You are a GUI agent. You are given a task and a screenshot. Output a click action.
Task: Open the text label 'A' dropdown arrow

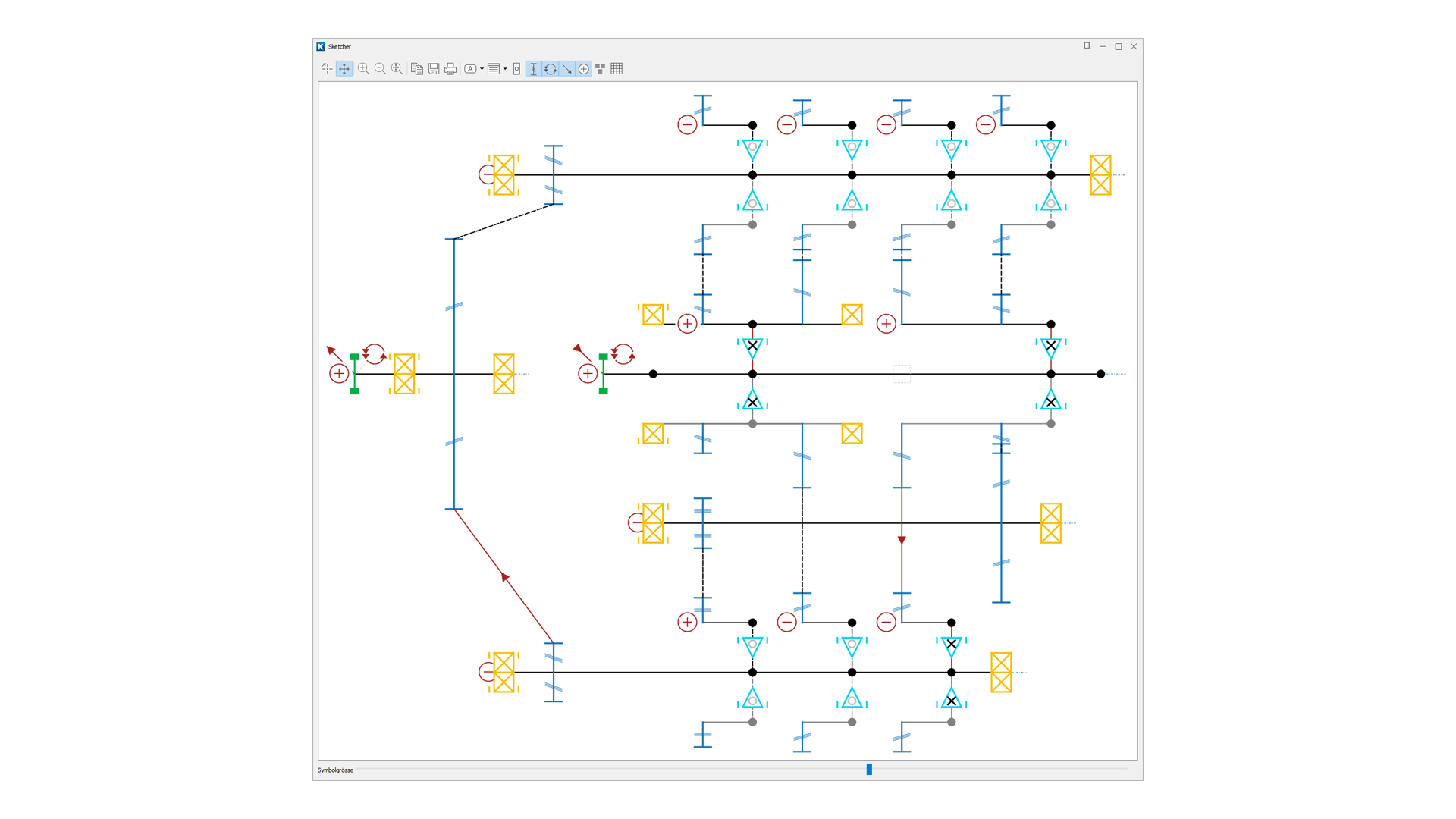coord(482,69)
